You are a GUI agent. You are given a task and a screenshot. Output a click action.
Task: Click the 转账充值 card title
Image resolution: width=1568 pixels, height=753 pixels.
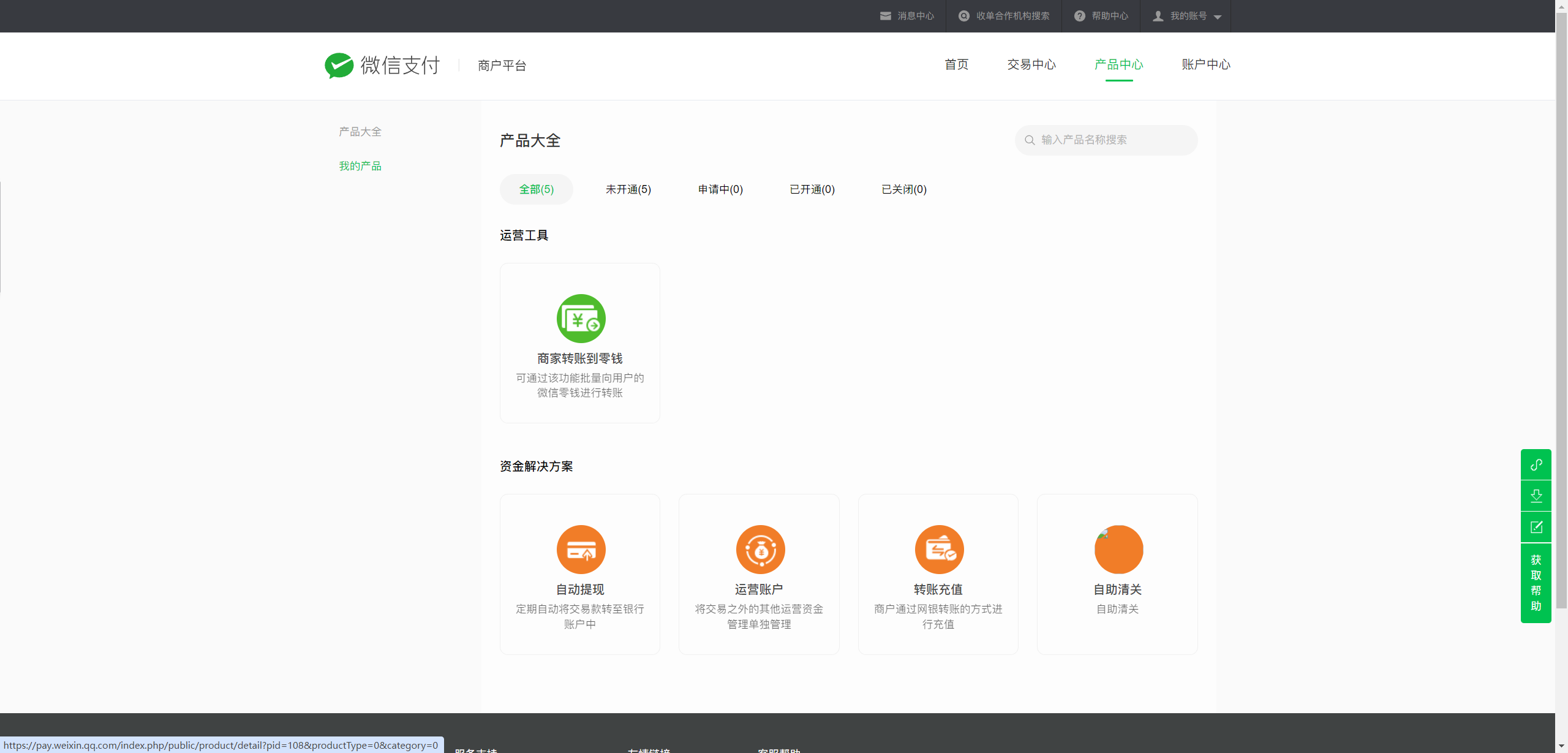click(x=938, y=589)
